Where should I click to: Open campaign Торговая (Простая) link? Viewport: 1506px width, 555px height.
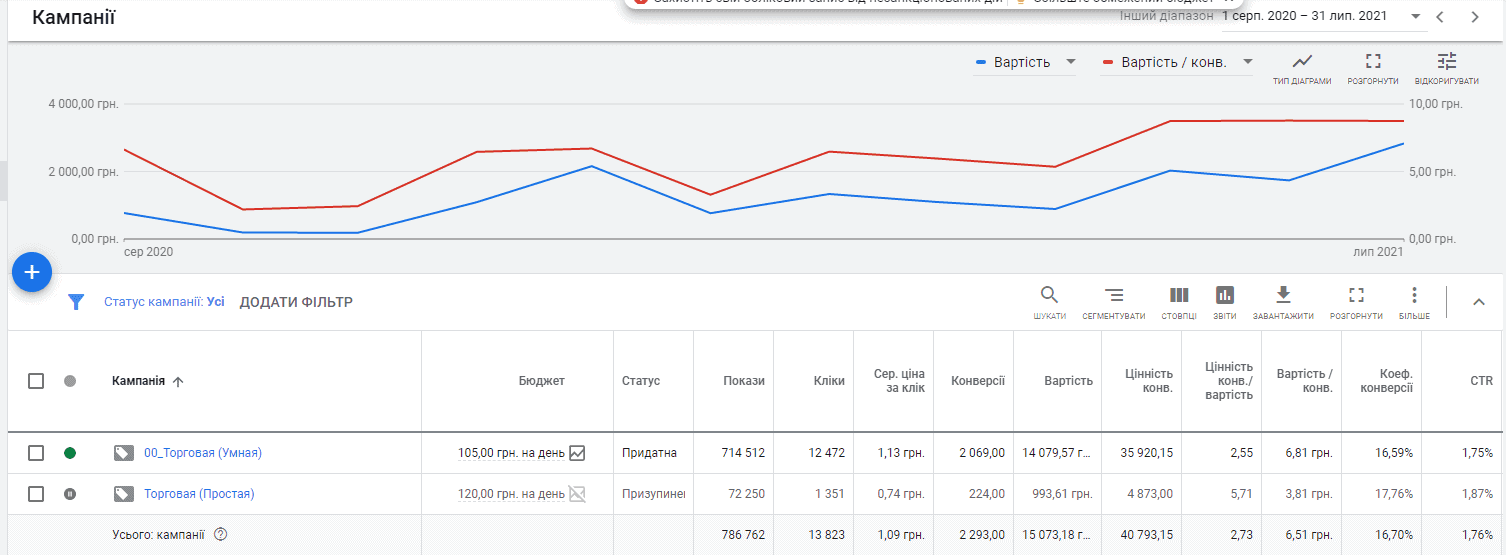[199, 494]
